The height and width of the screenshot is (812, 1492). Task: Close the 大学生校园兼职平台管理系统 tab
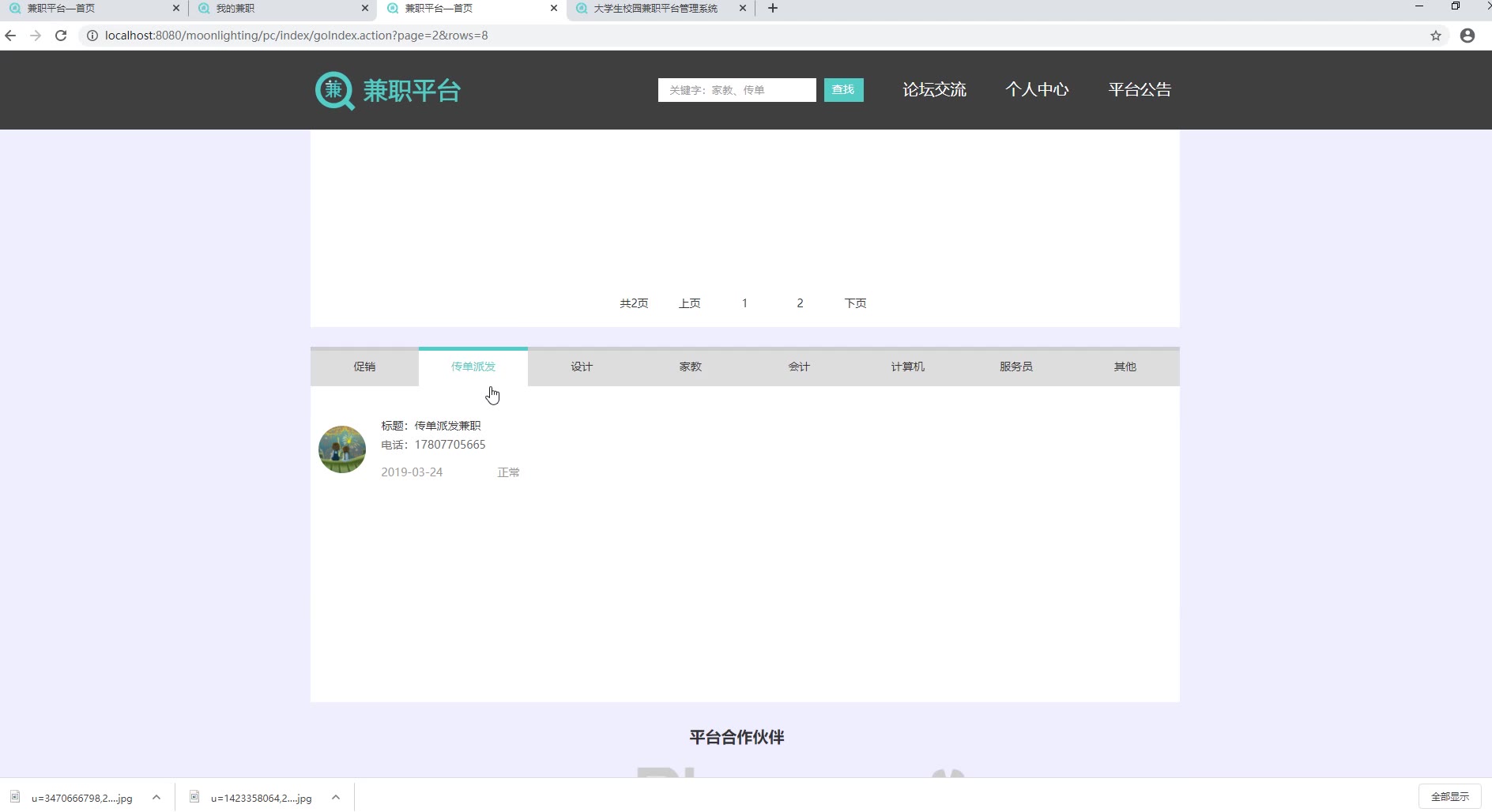click(743, 8)
